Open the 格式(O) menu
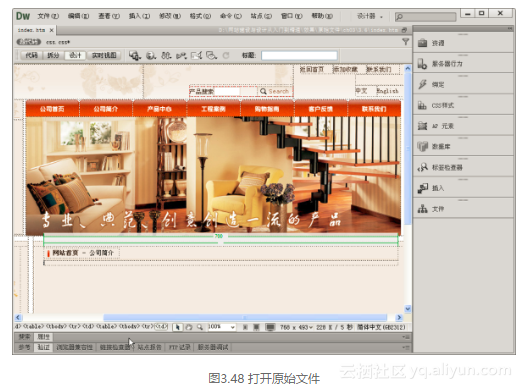The image size is (522, 390). [200, 16]
